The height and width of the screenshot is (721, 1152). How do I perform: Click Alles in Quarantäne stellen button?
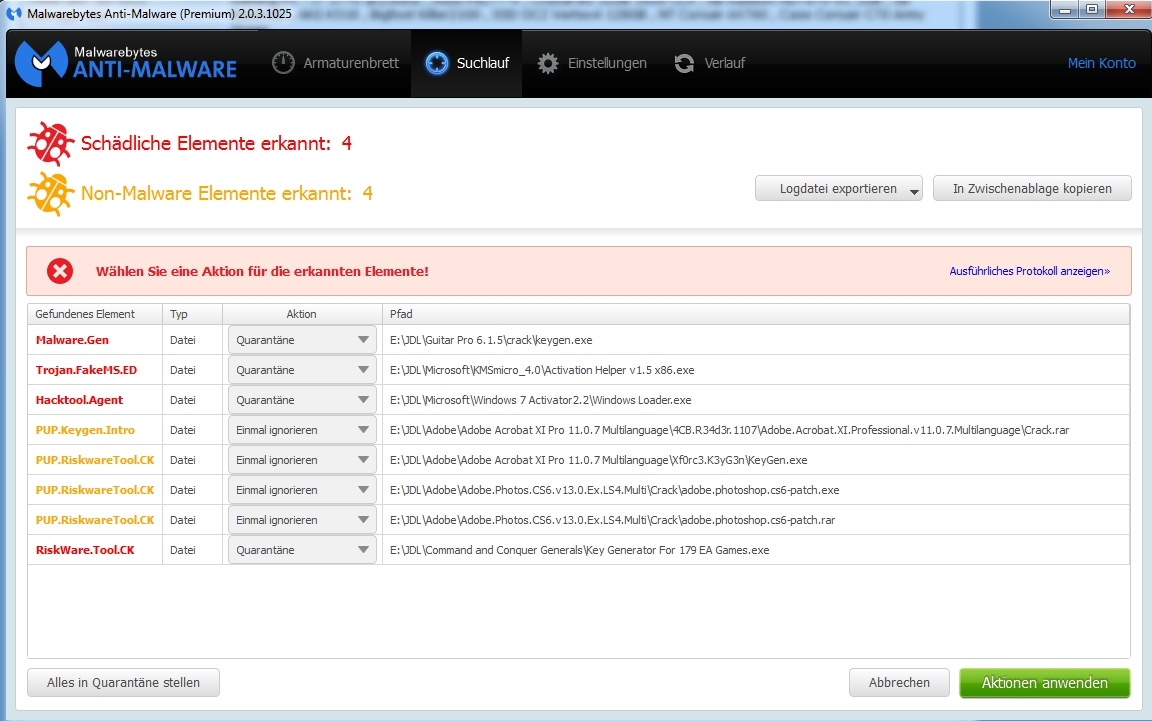(x=123, y=683)
